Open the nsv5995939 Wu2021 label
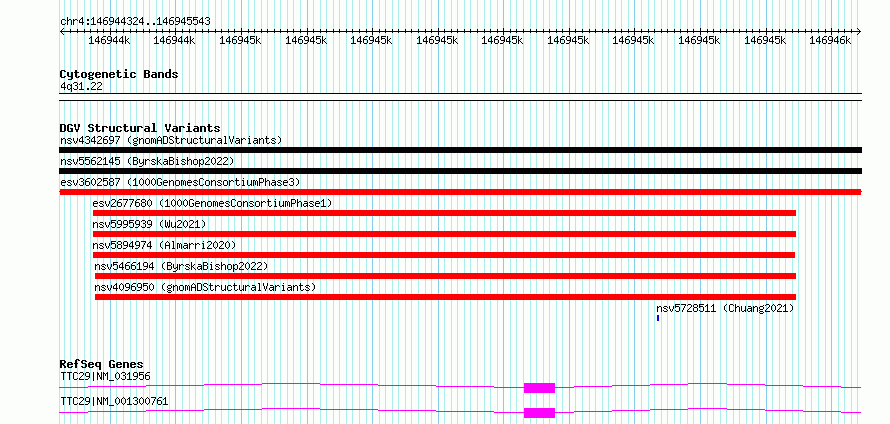 pos(149,224)
